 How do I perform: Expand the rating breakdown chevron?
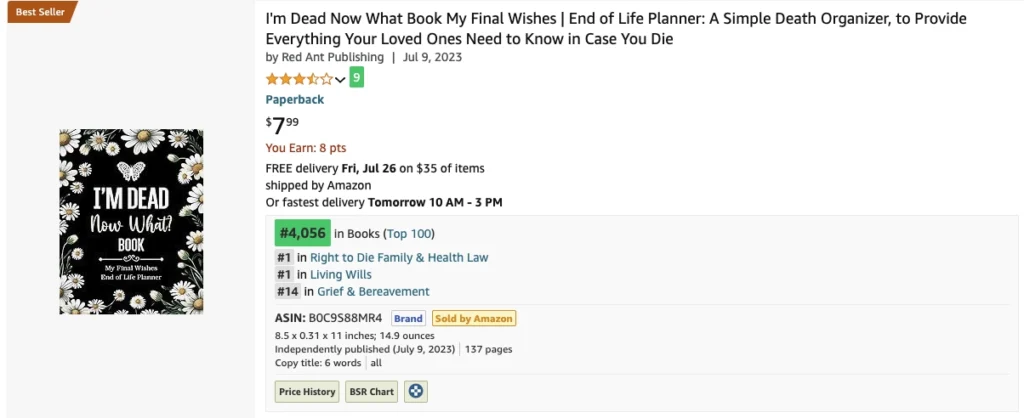pos(340,80)
